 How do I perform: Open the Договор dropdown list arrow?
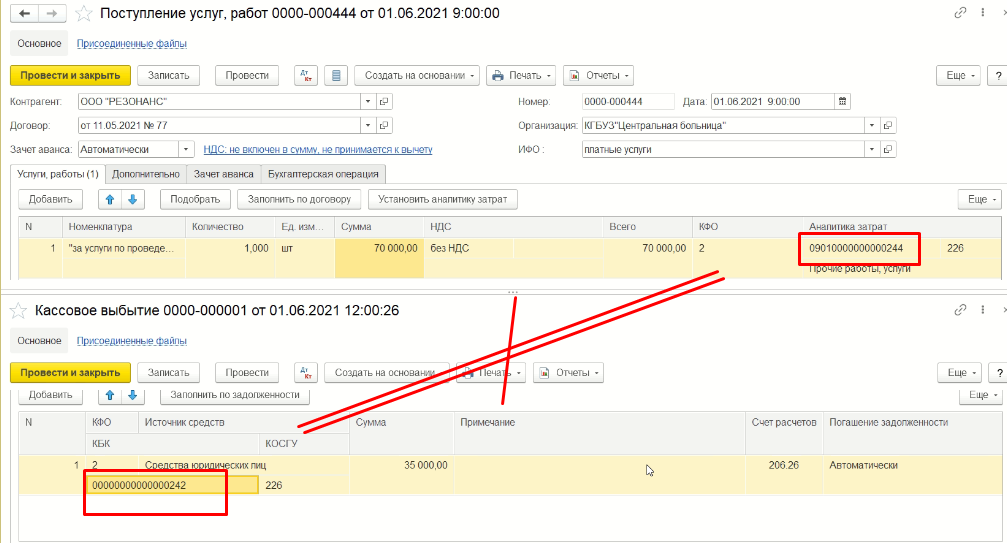368,125
